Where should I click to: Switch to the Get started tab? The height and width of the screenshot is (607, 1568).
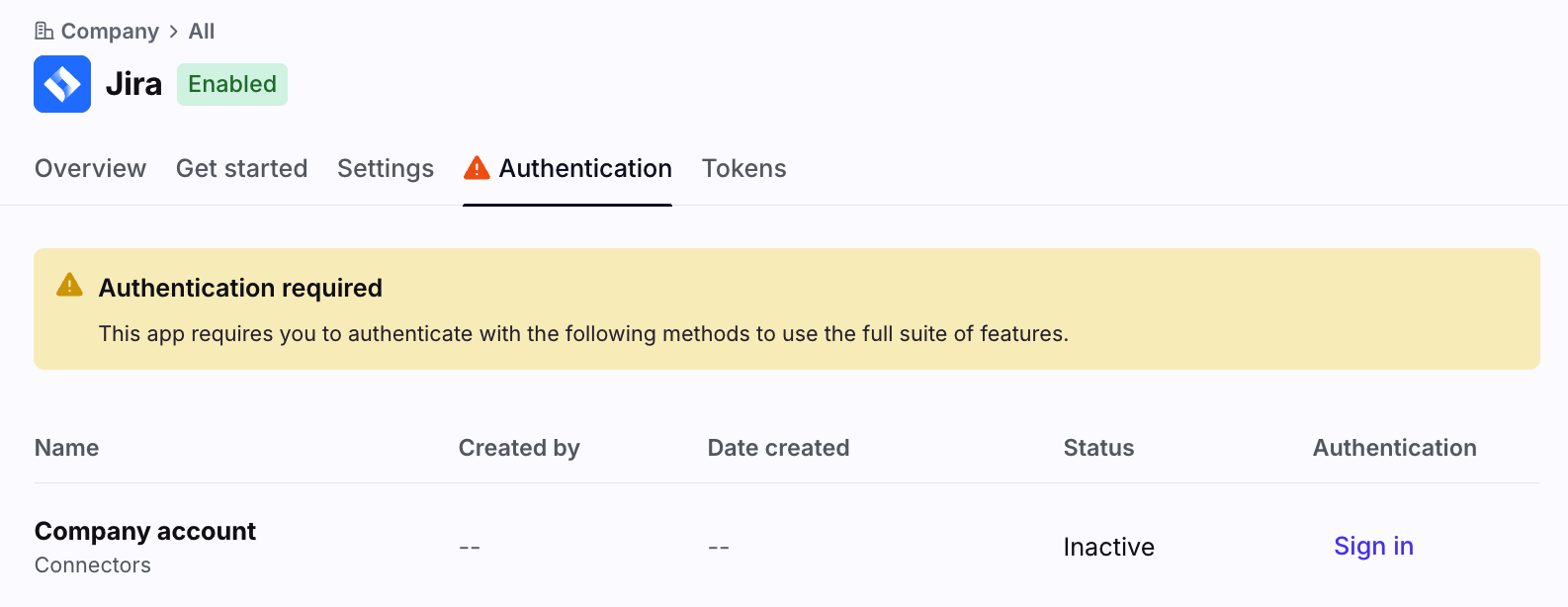coord(241,169)
